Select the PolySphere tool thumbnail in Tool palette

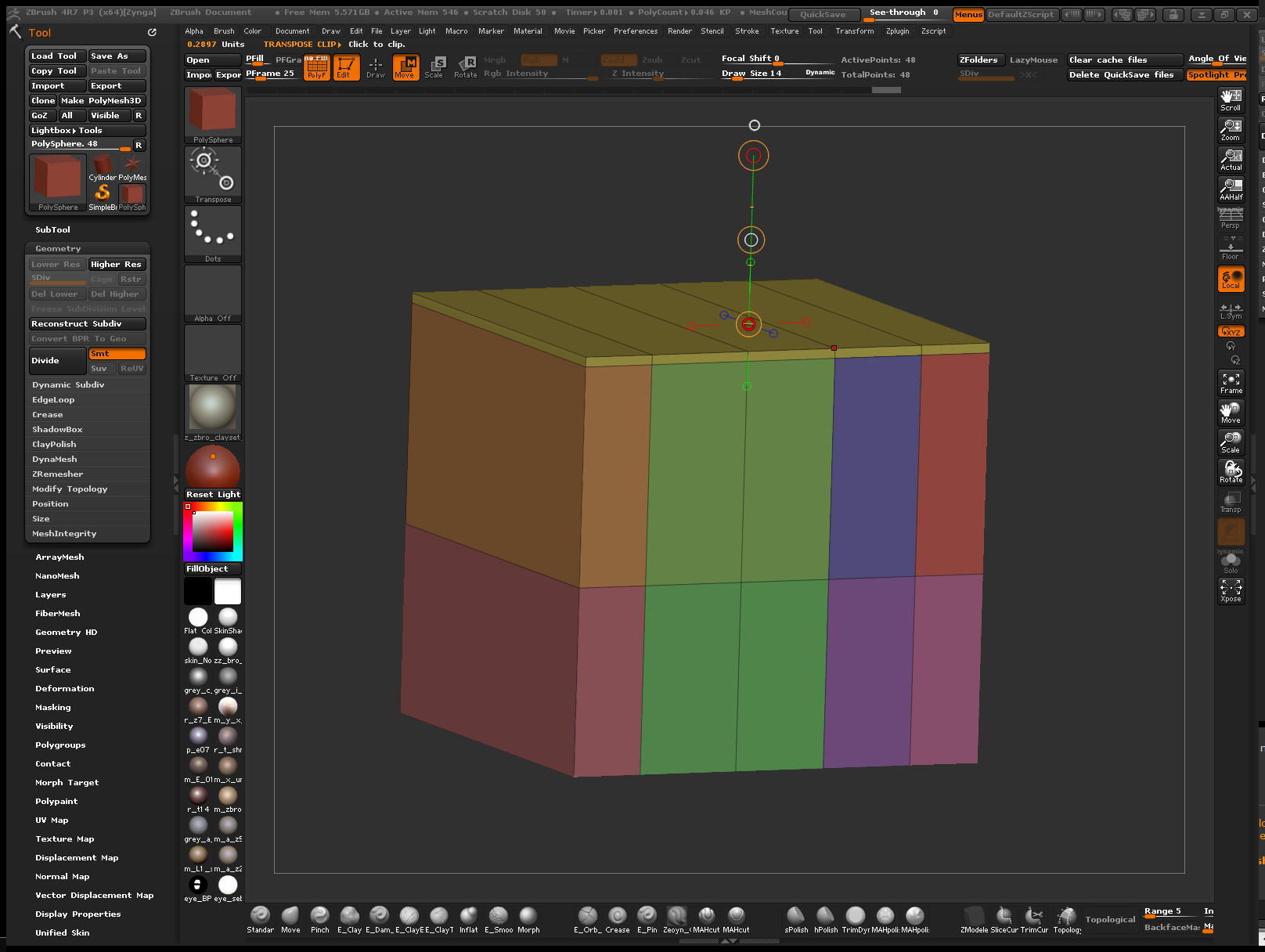point(58,183)
